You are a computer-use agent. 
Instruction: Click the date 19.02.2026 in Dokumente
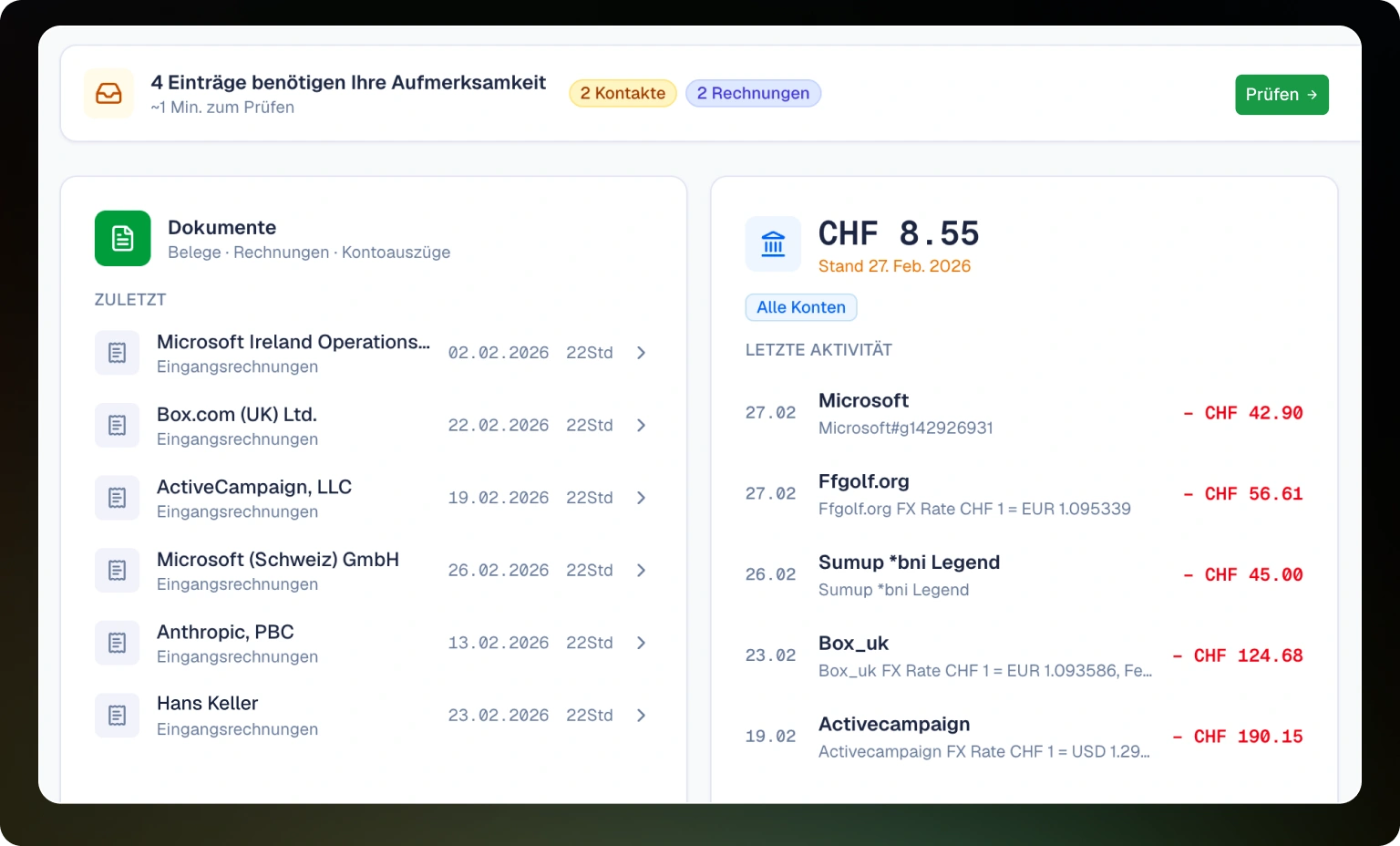(x=499, y=498)
